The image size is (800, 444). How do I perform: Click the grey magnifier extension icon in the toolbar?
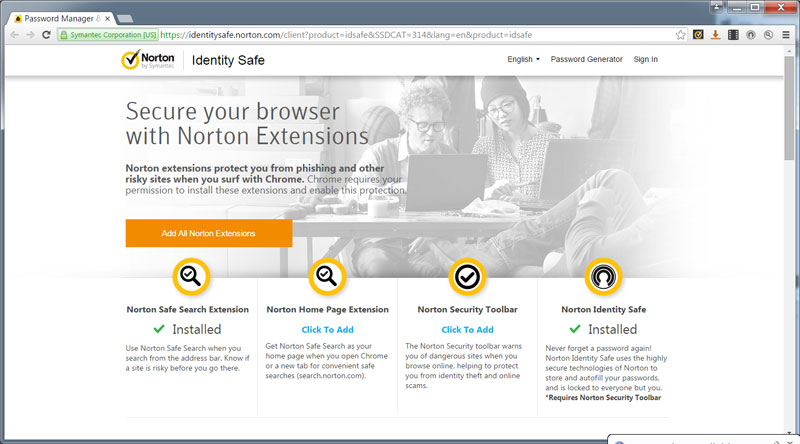click(768, 35)
